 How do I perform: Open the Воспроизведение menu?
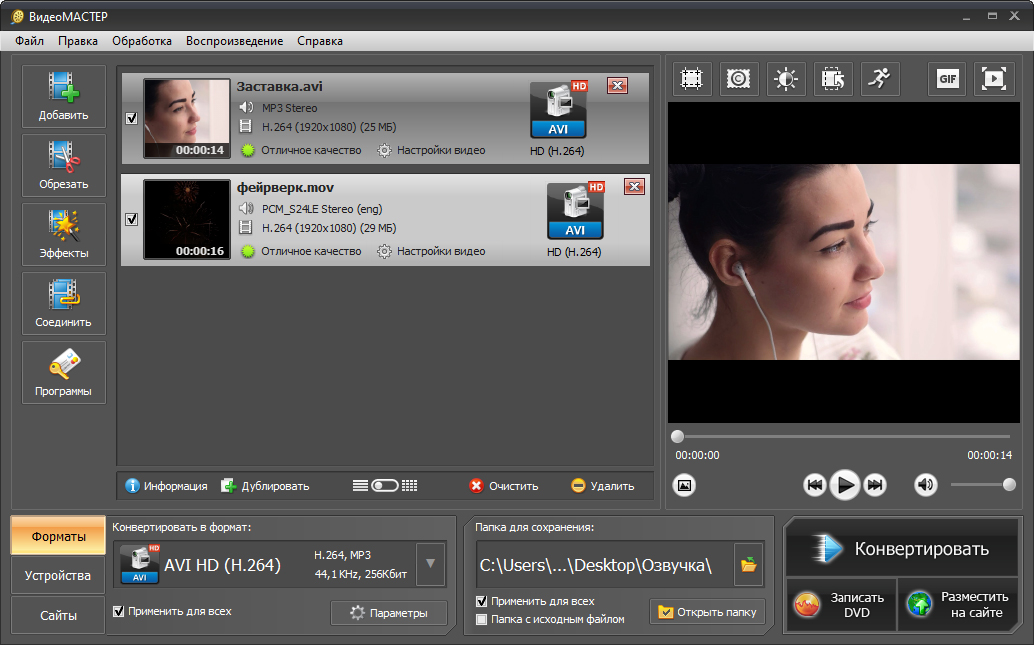235,41
